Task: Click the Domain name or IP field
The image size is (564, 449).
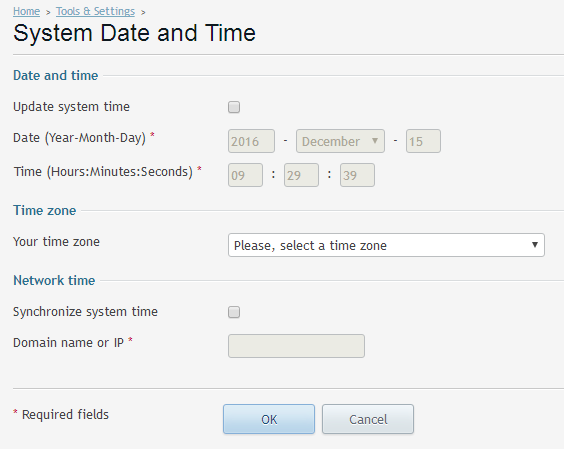Action: pyautogui.click(x=296, y=346)
